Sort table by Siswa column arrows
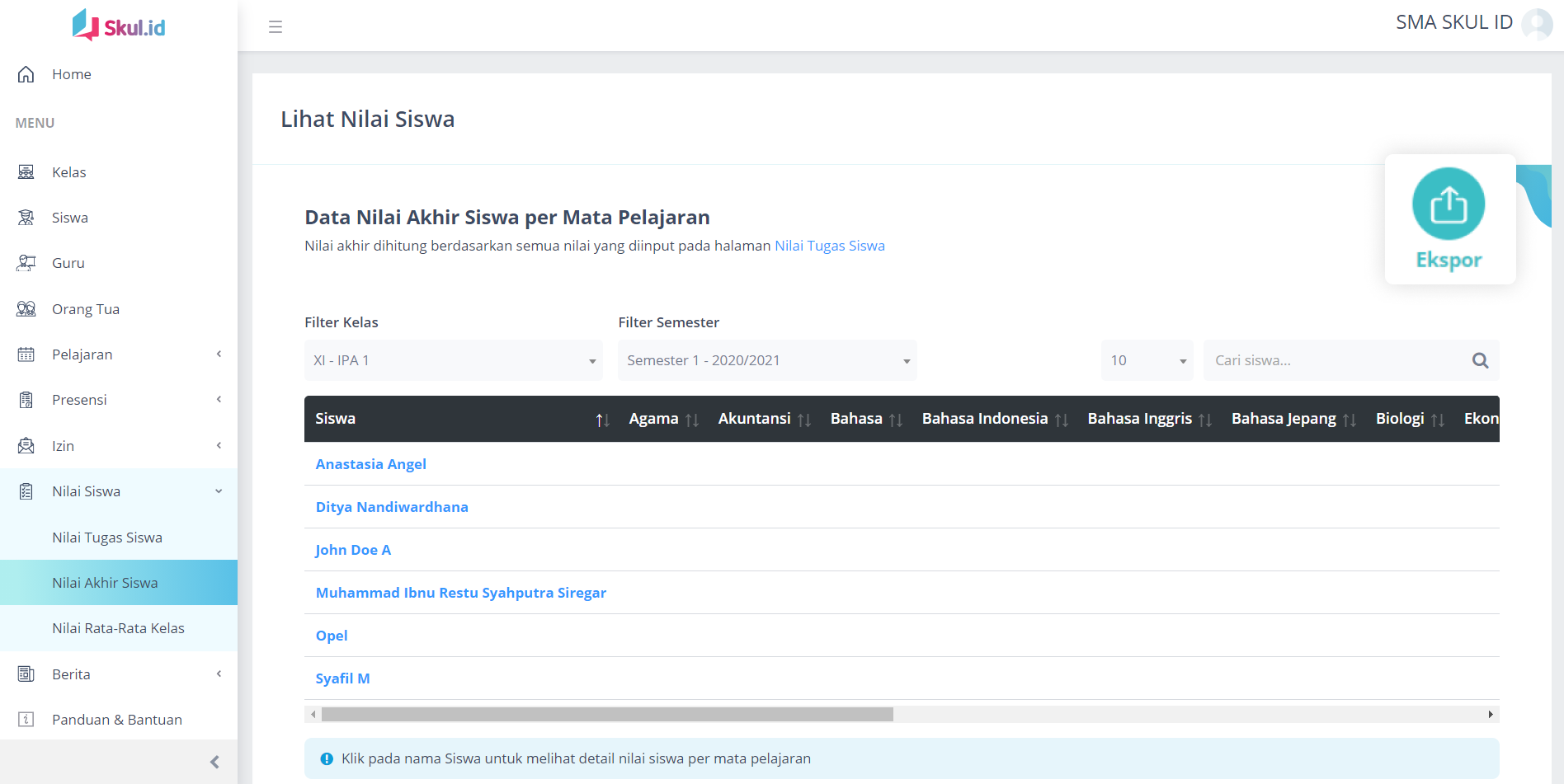Screen dimensions: 1564x784 (602, 420)
